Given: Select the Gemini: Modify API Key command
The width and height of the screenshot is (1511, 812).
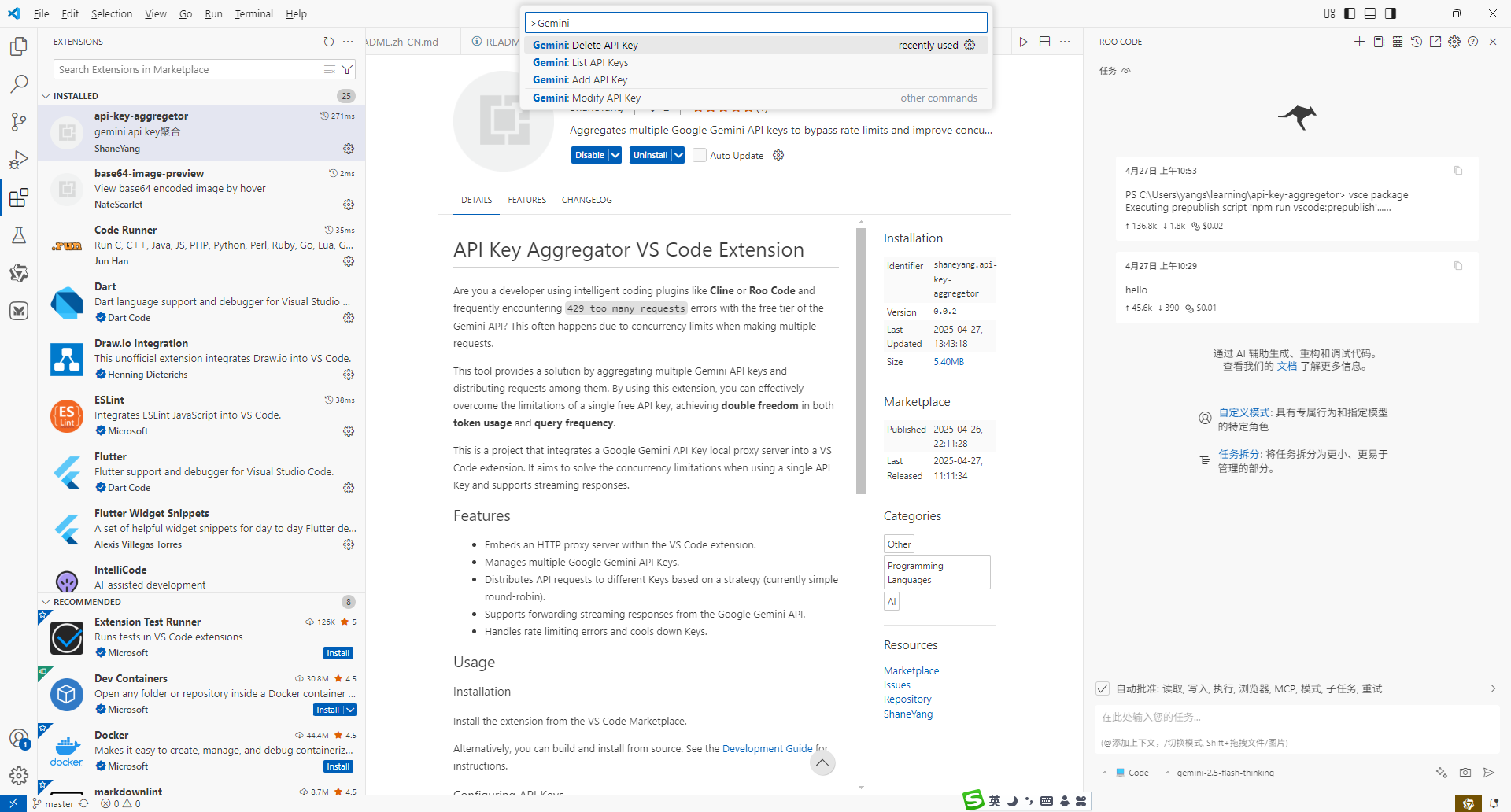Looking at the screenshot, I should 756,98.
